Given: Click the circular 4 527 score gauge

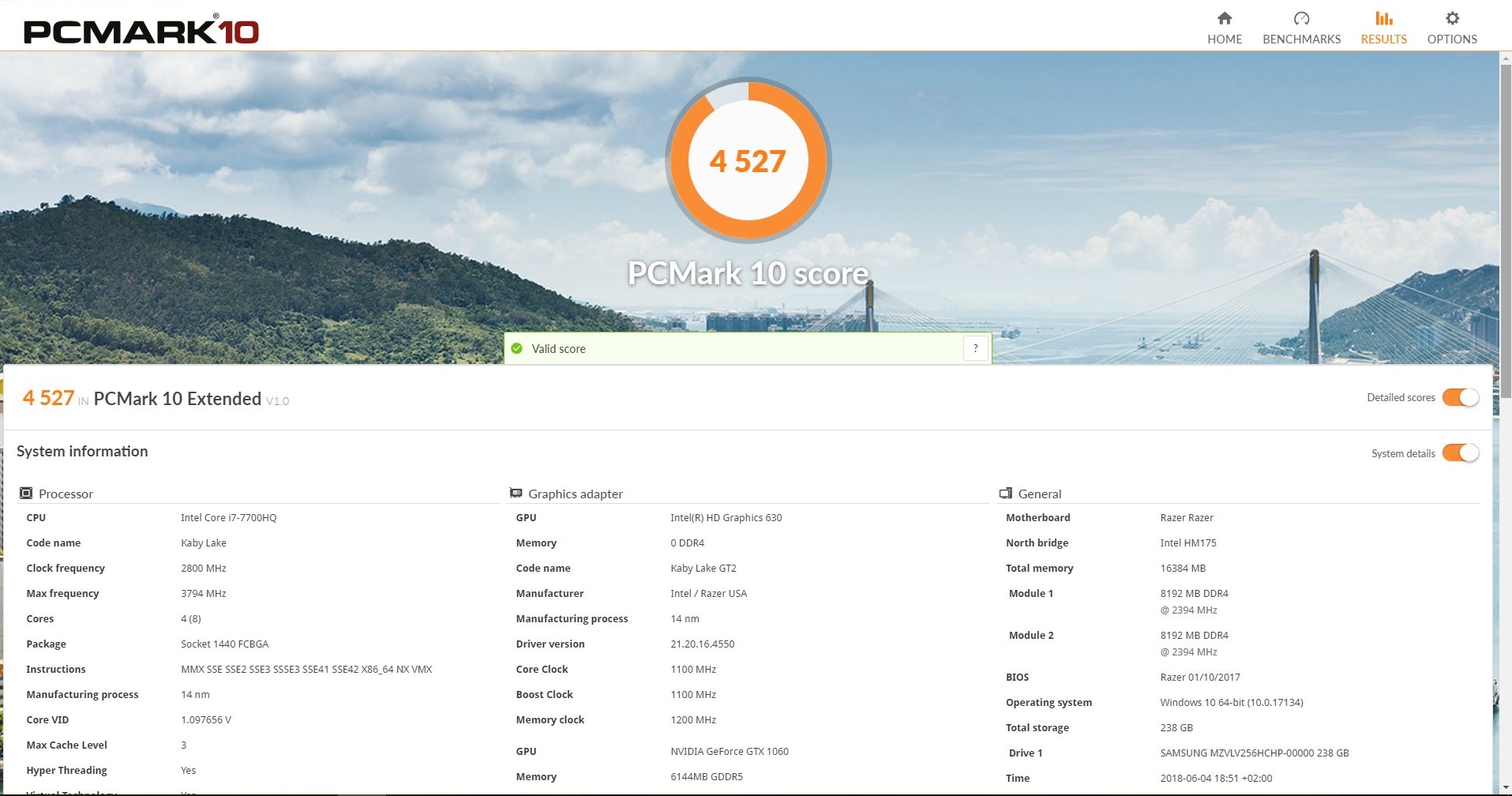Looking at the screenshot, I should tap(748, 160).
